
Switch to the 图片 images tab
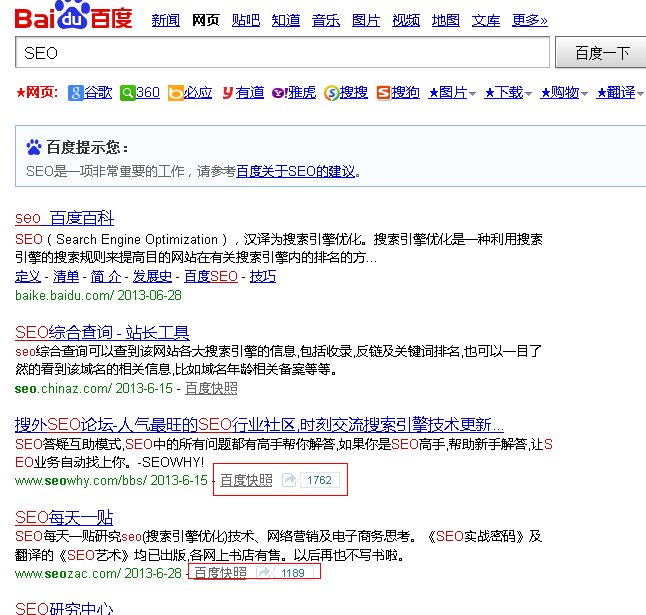[x=366, y=20]
